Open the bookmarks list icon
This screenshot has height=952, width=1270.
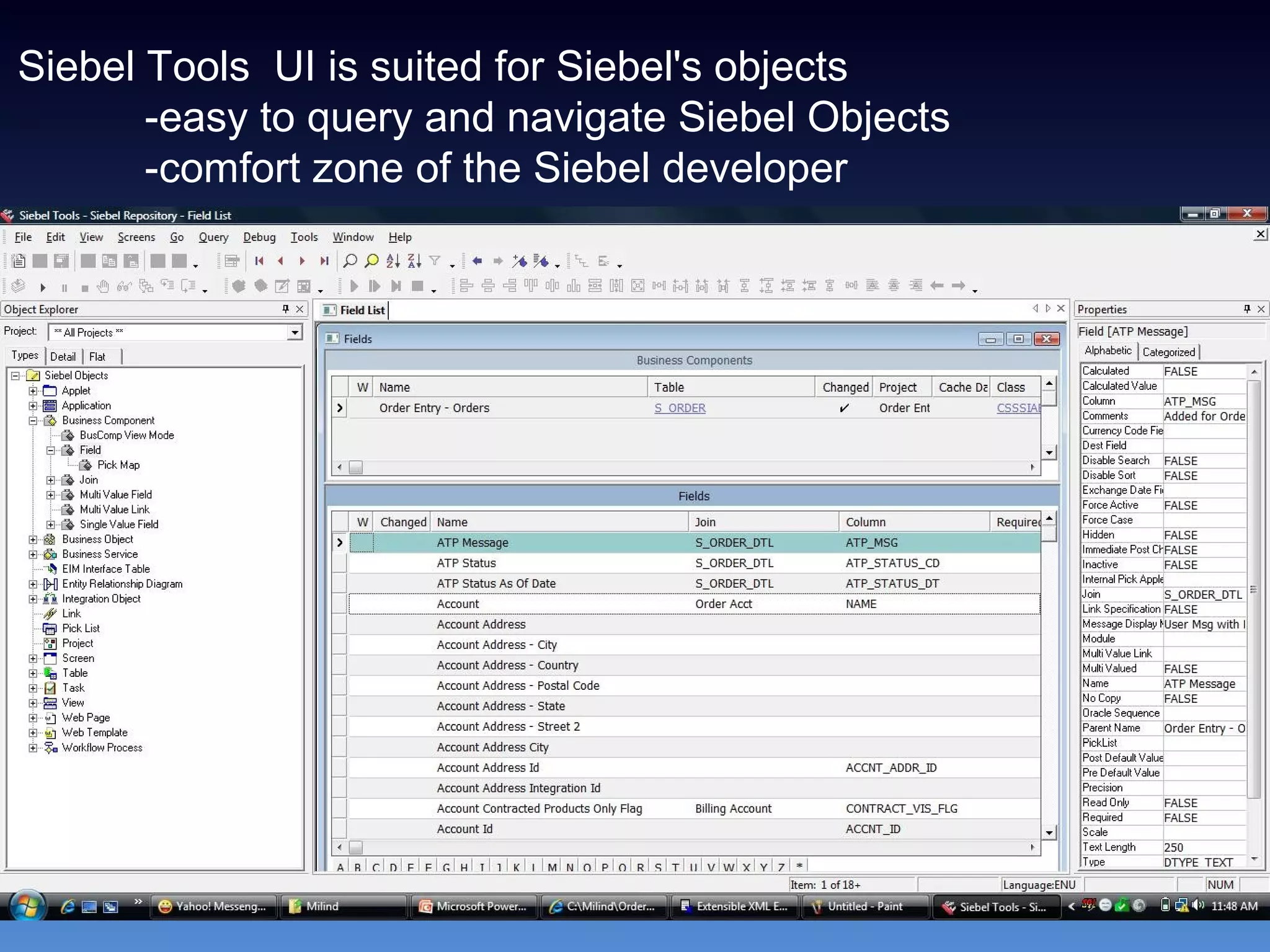[541, 261]
